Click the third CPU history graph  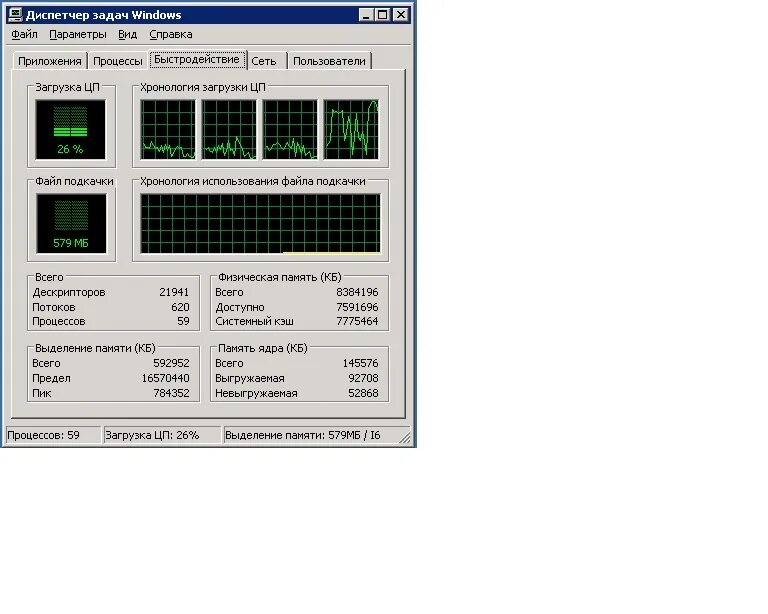pyautogui.click(x=290, y=130)
